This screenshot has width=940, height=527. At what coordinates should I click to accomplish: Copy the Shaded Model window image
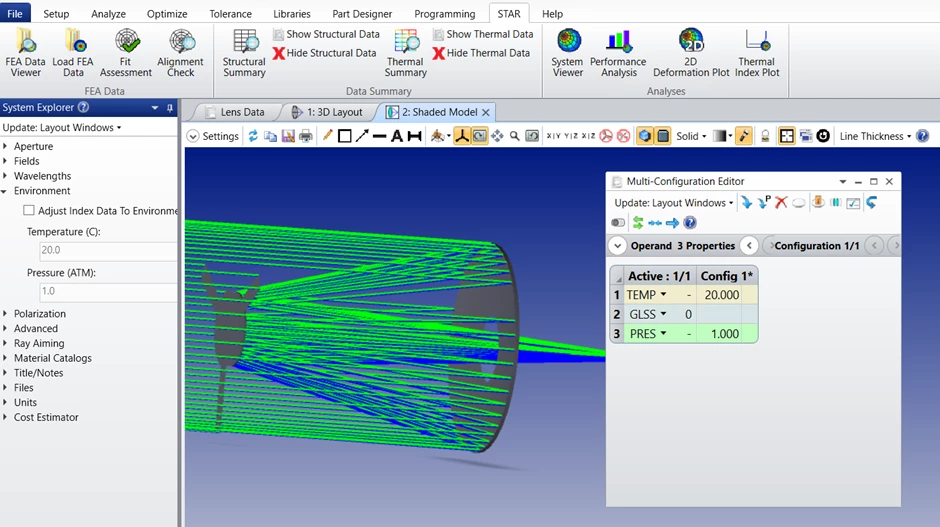coord(270,136)
